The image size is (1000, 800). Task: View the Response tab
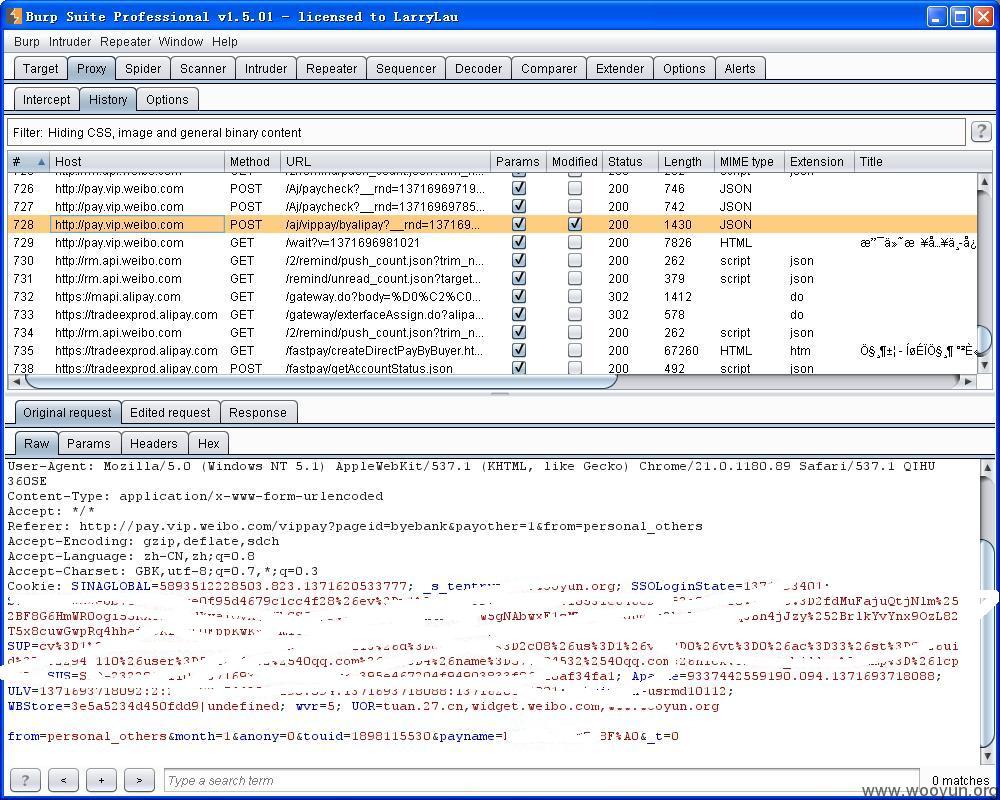(258, 412)
